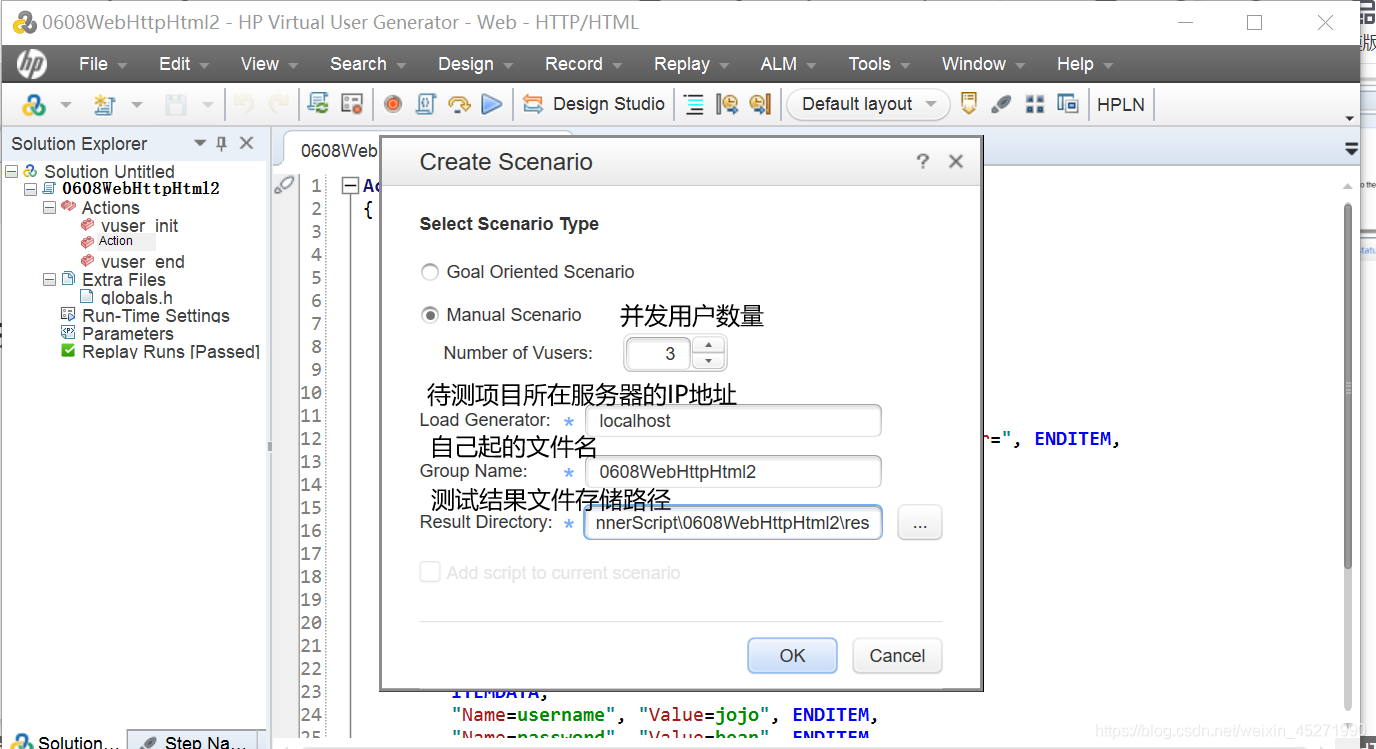The image size is (1376, 749).
Task: Click the Design Studio icon
Action: pyautogui.click(x=533, y=104)
